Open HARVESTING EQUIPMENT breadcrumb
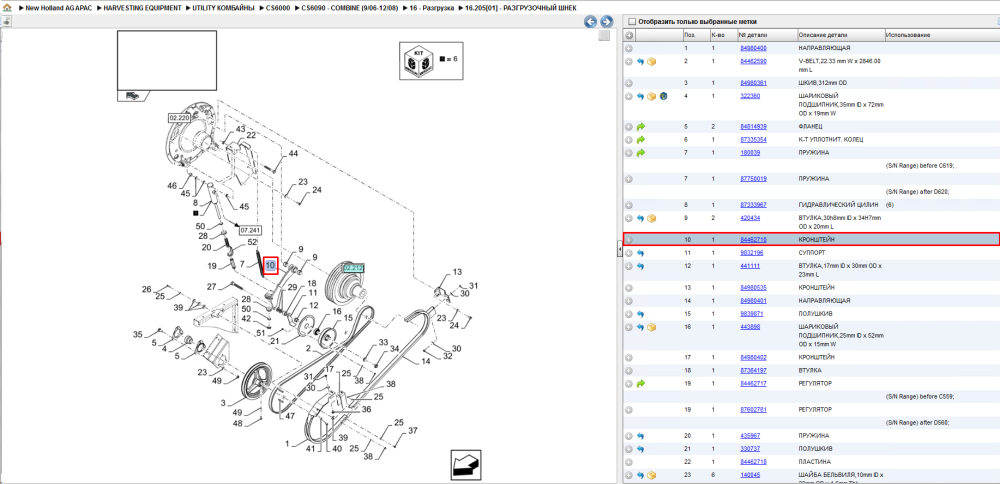 coord(143,8)
